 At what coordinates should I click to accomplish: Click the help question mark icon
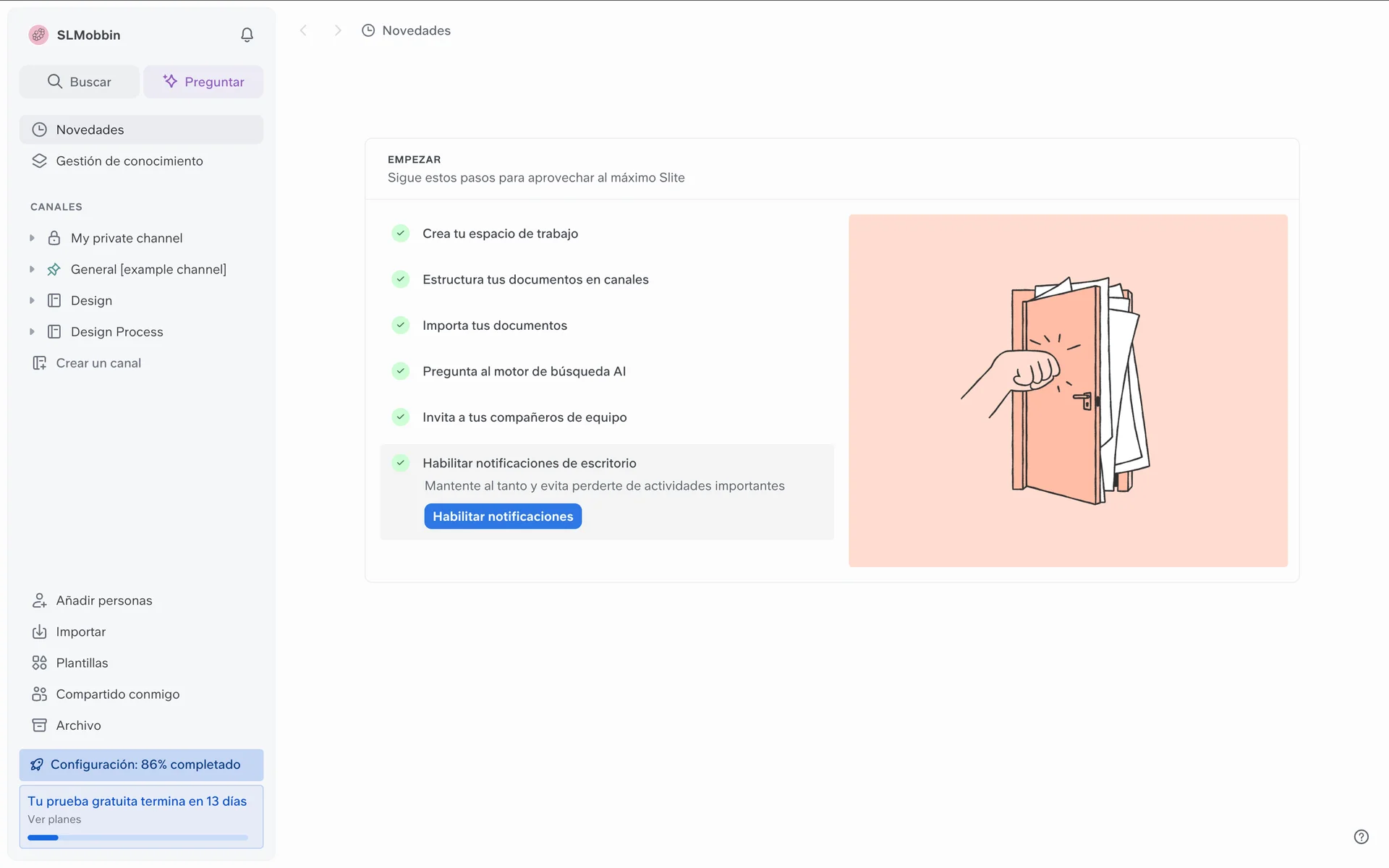pyautogui.click(x=1361, y=837)
